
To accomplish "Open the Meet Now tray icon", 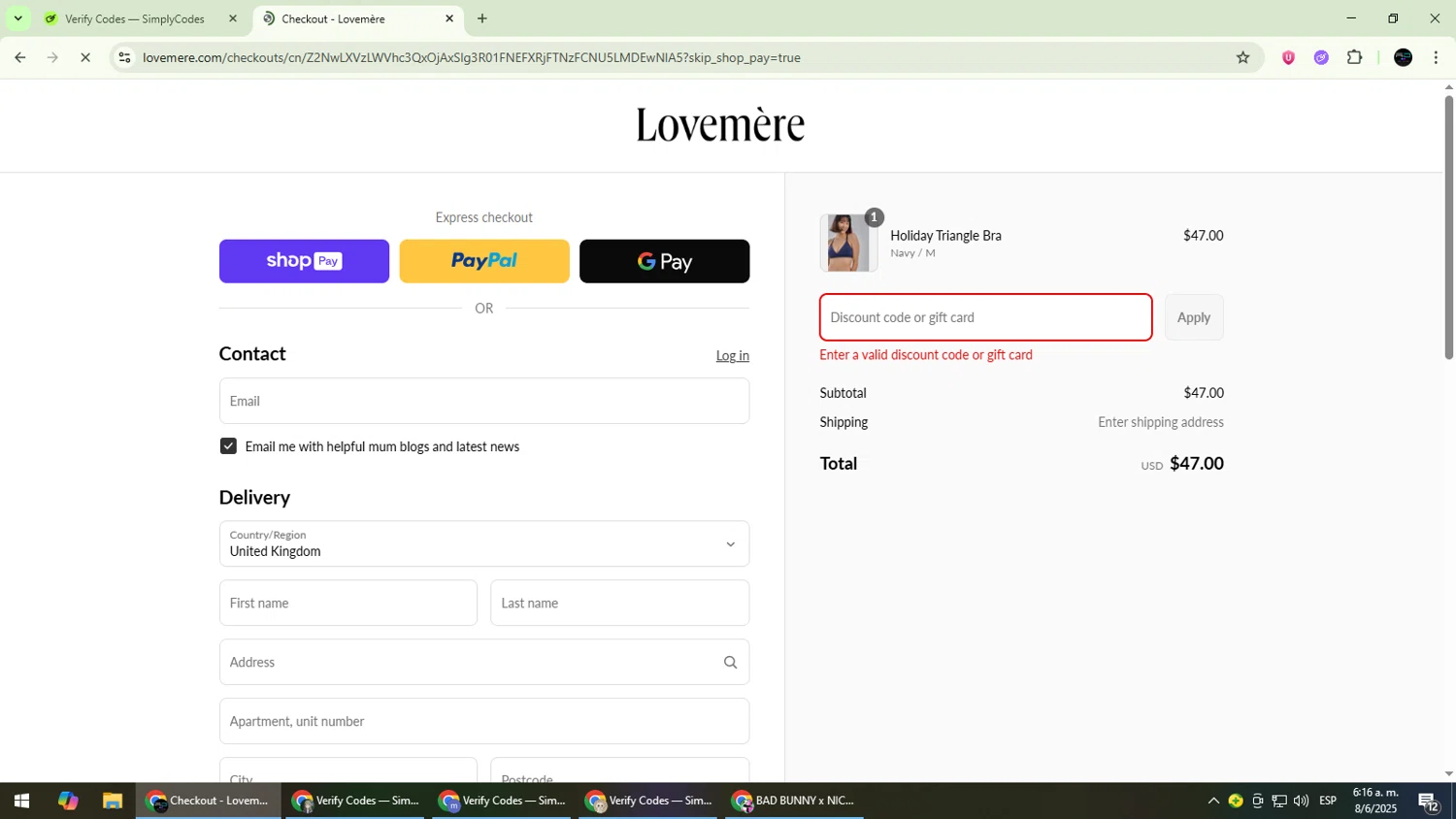I will pyautogui.click(x=1257, y=801).
